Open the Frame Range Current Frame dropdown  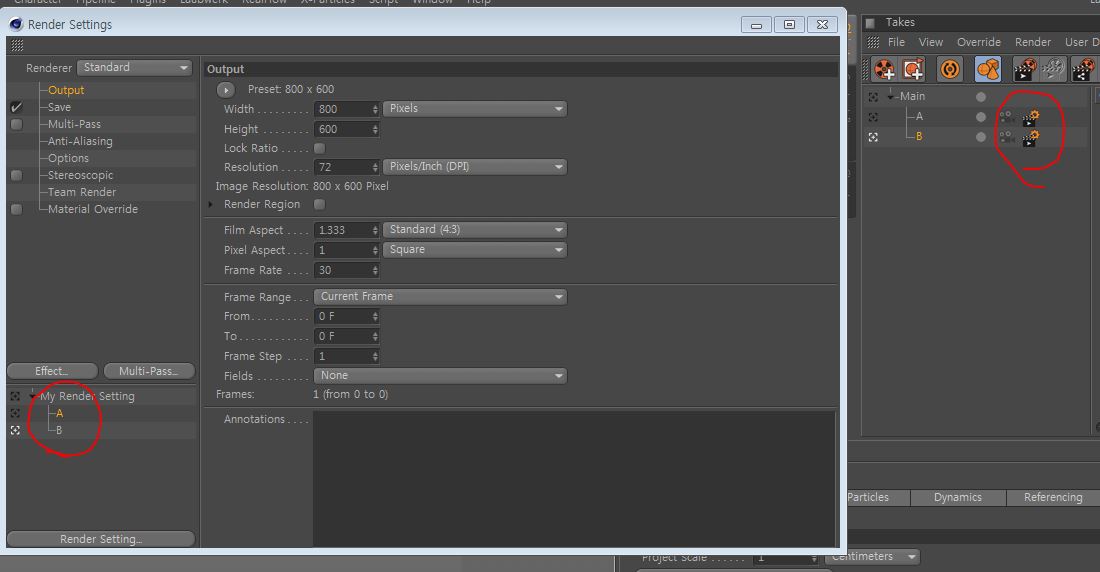(441, 297)
